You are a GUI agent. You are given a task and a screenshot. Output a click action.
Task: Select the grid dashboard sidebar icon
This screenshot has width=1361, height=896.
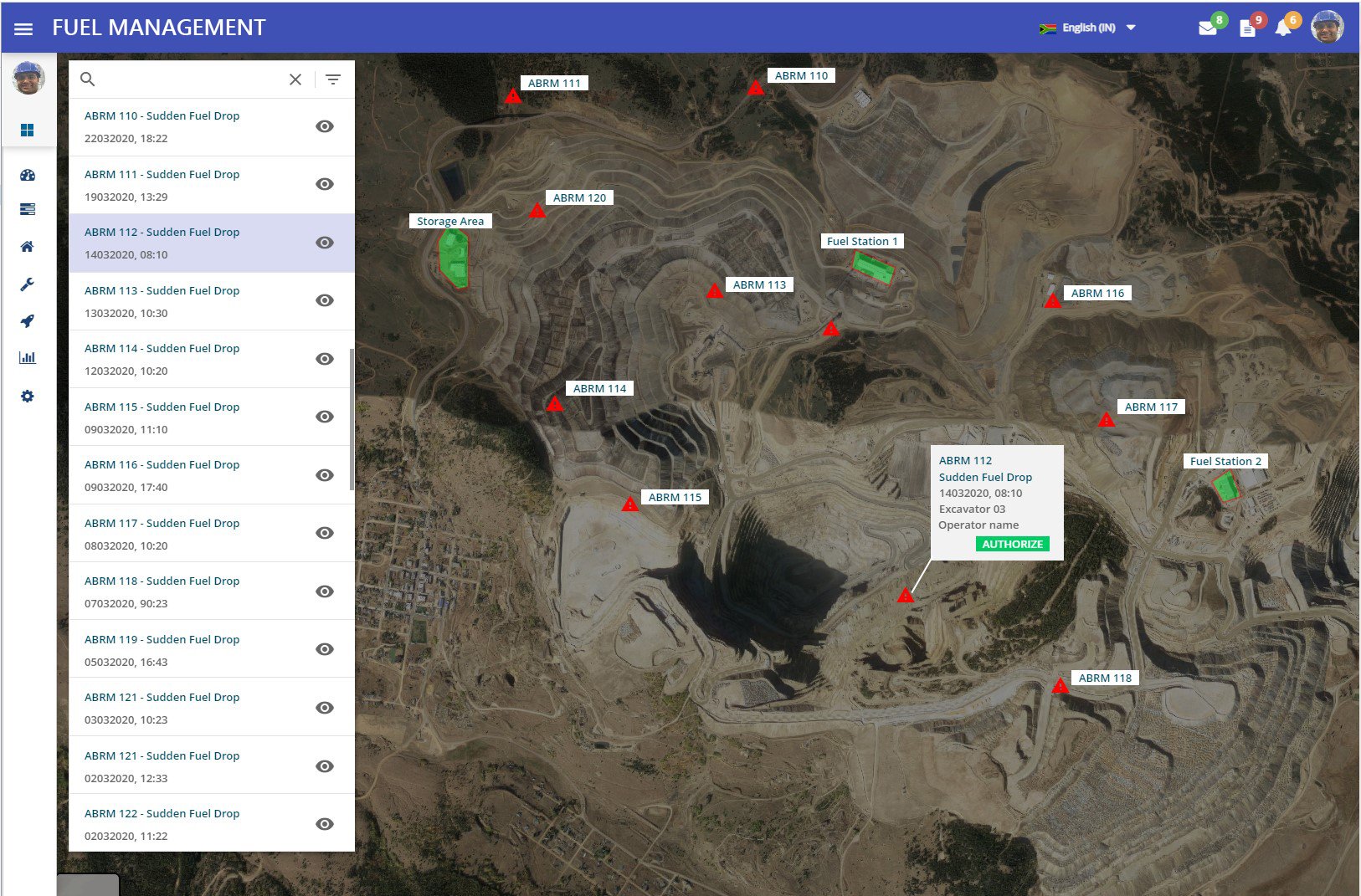(28, 130)
